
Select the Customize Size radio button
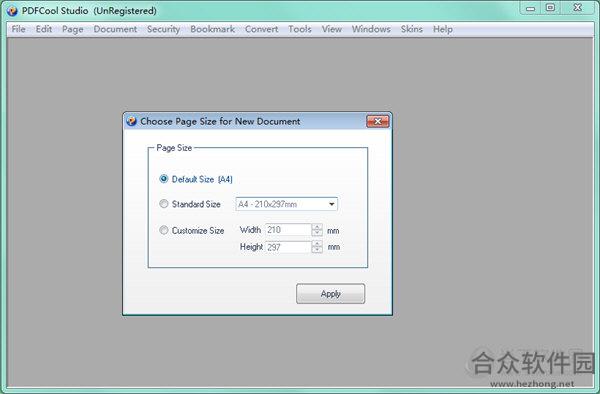[164, 230]
